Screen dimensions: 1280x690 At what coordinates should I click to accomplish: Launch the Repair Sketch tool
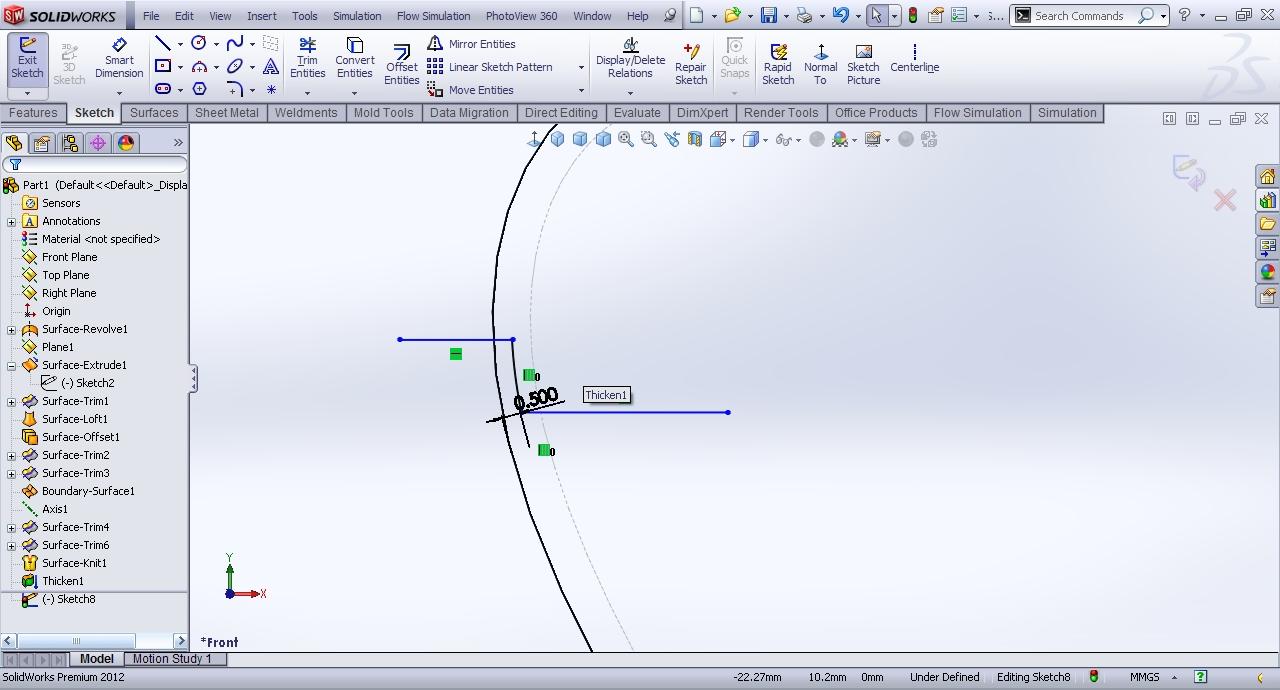click(x=691, y=62)
